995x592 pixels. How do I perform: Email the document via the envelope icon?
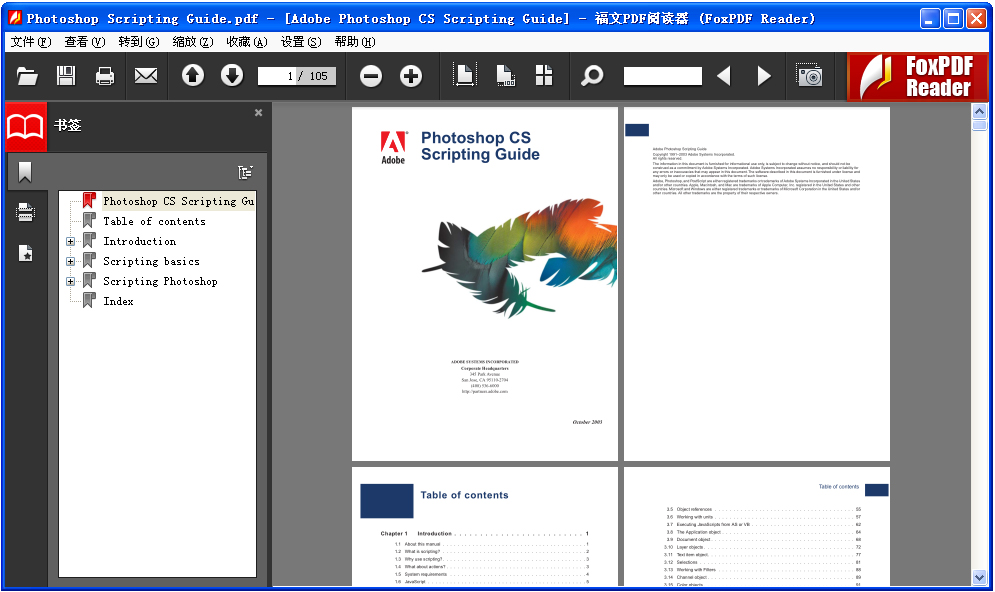click(x=146, y=76)
